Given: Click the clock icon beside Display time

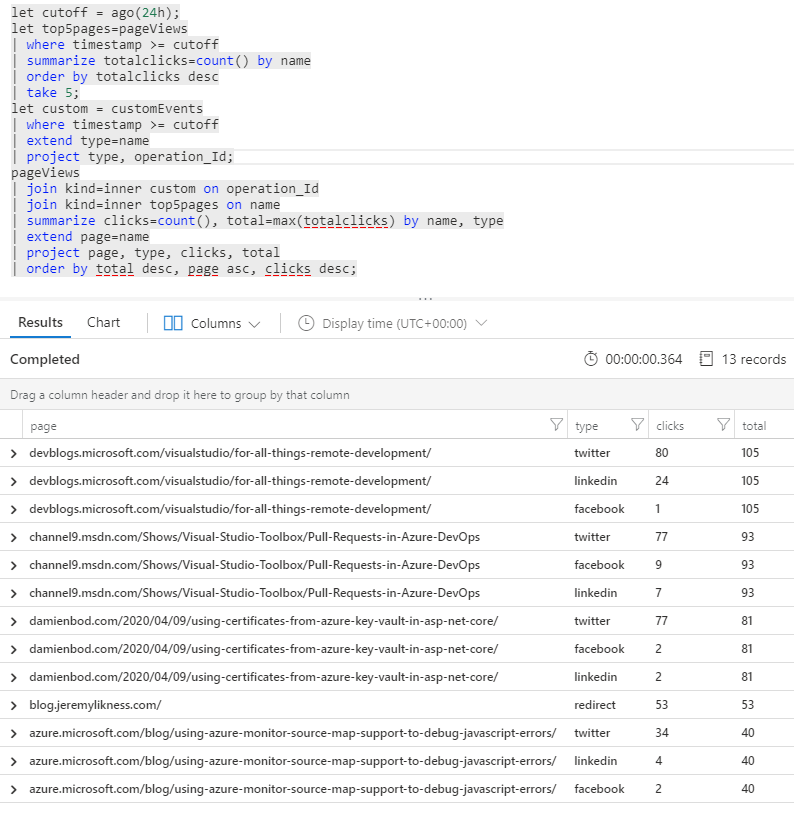Looking at the screenshot, I should point(306,323).
